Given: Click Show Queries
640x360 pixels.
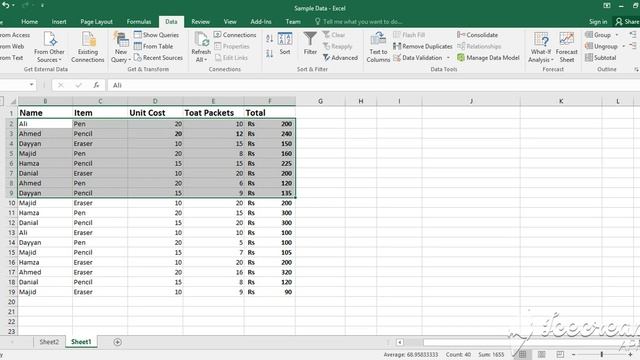Looking at the screenshot, I should click(x=156, y=35).
